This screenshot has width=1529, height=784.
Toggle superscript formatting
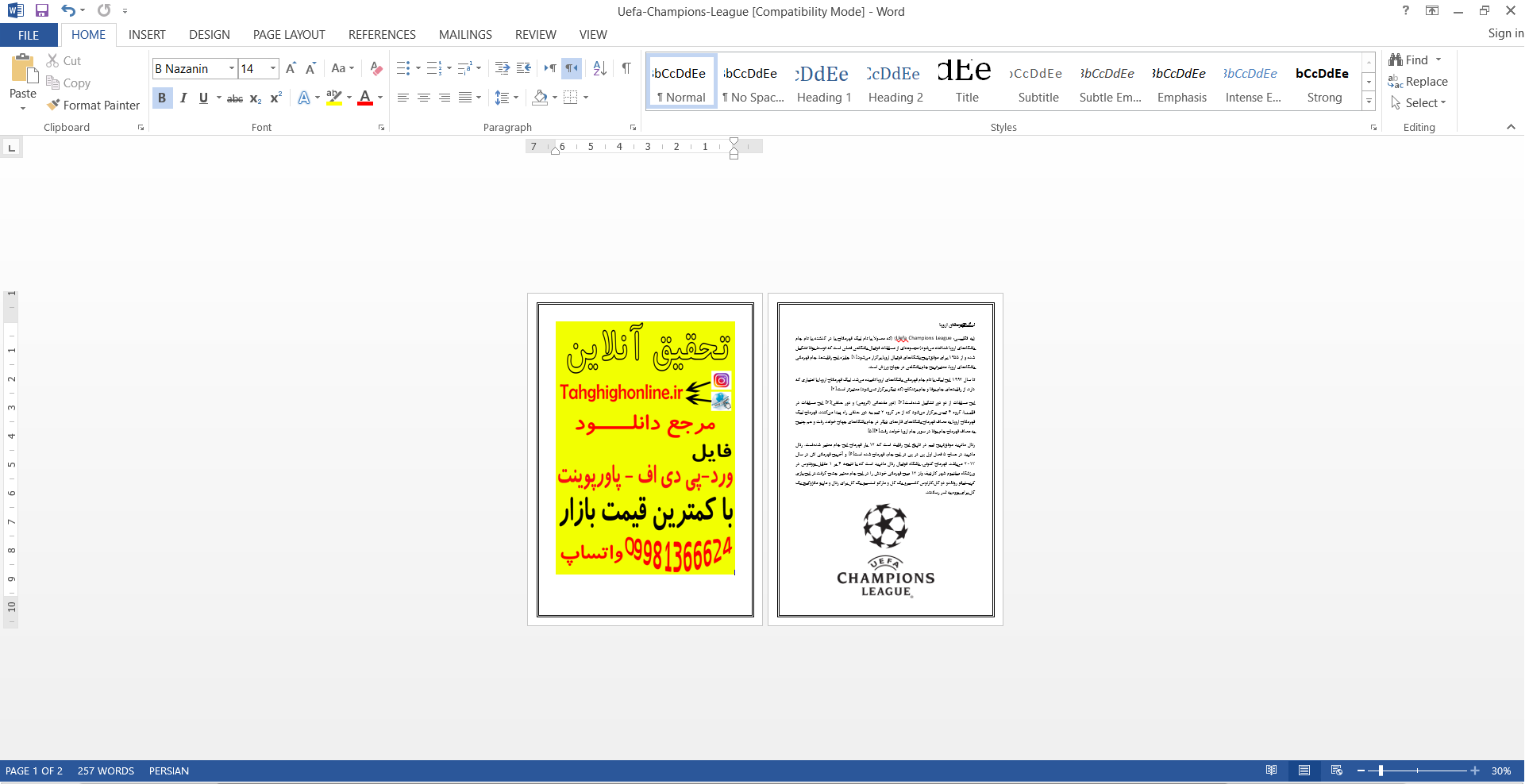tap(276, 98)
